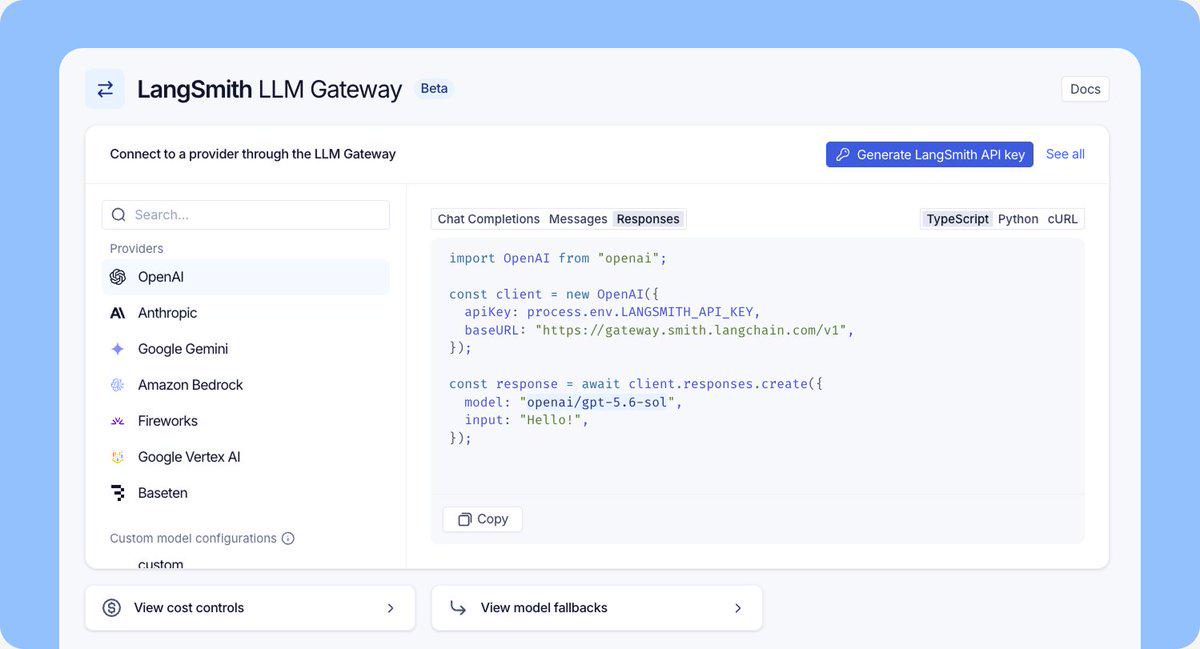Expand View model fallbacks chevron
Image resolution: width=1200 pixels, height=649 pixels.
point(738,608)
